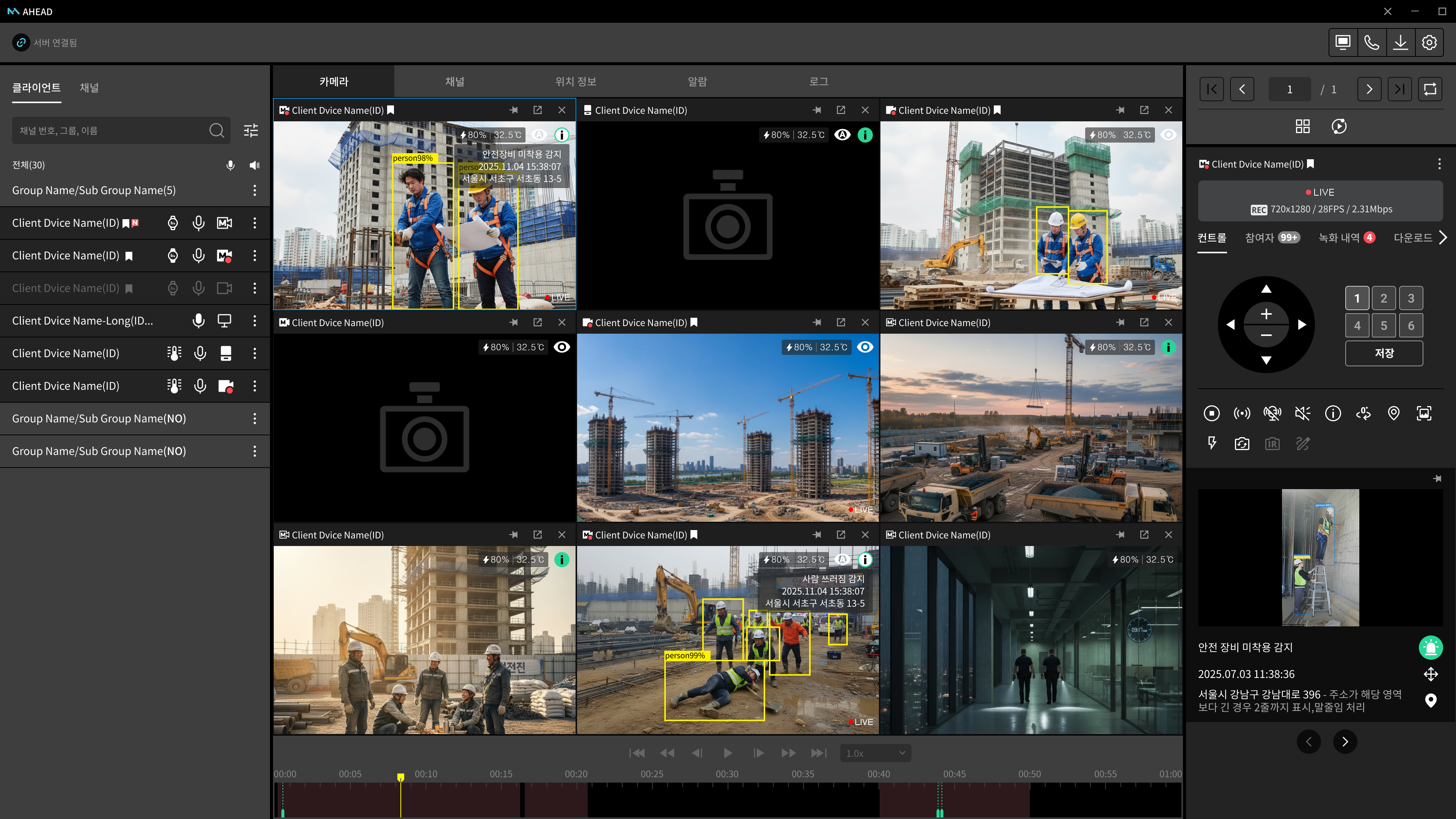
Task: Open the download icon in top toolbar
Action: 1400,42
